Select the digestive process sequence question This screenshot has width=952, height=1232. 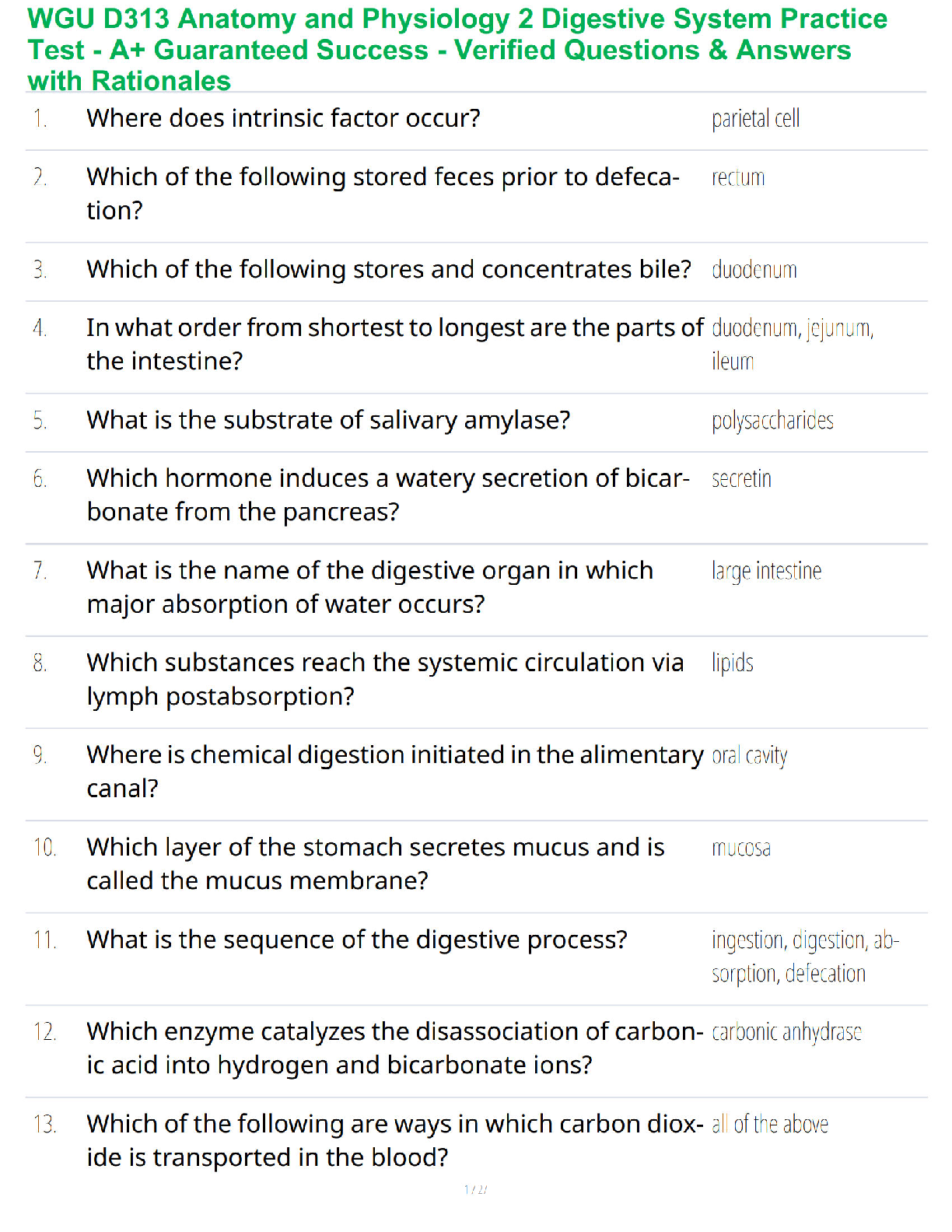(x=357, y=940)
